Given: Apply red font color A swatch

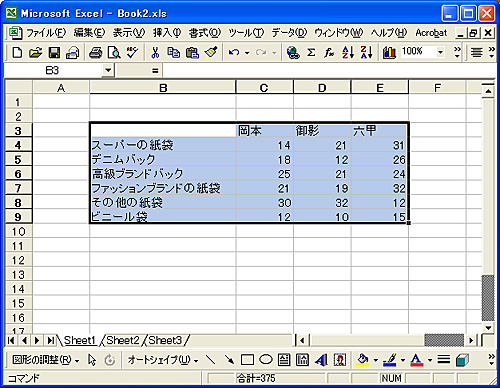Looking at the screenshot, I should (x=417, y=360).
